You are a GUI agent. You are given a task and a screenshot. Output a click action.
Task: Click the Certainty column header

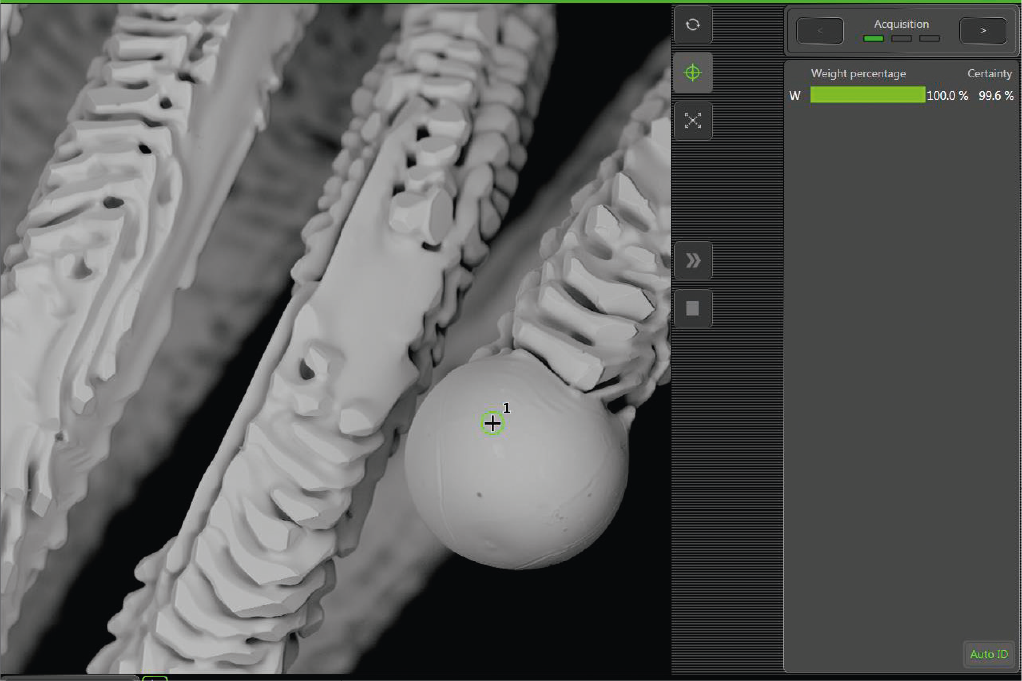pos(989,74)
